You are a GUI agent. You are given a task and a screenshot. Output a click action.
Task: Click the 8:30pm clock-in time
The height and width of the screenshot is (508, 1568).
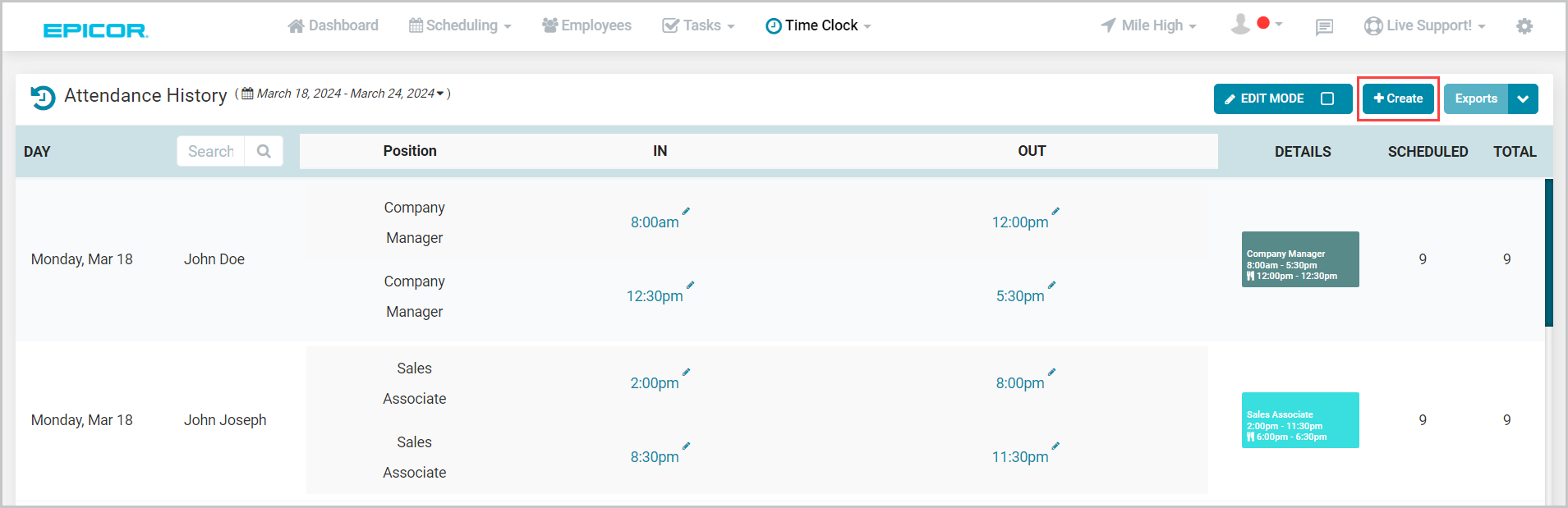tap(655, 457)
